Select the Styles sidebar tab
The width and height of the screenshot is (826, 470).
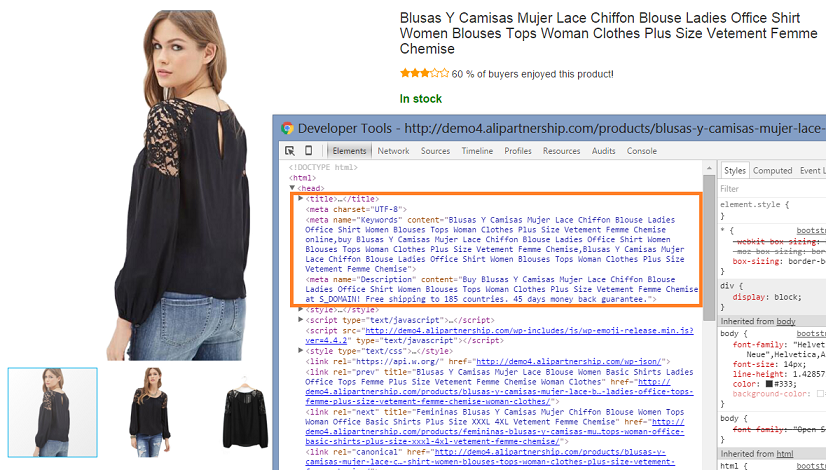tap(734, 170)
